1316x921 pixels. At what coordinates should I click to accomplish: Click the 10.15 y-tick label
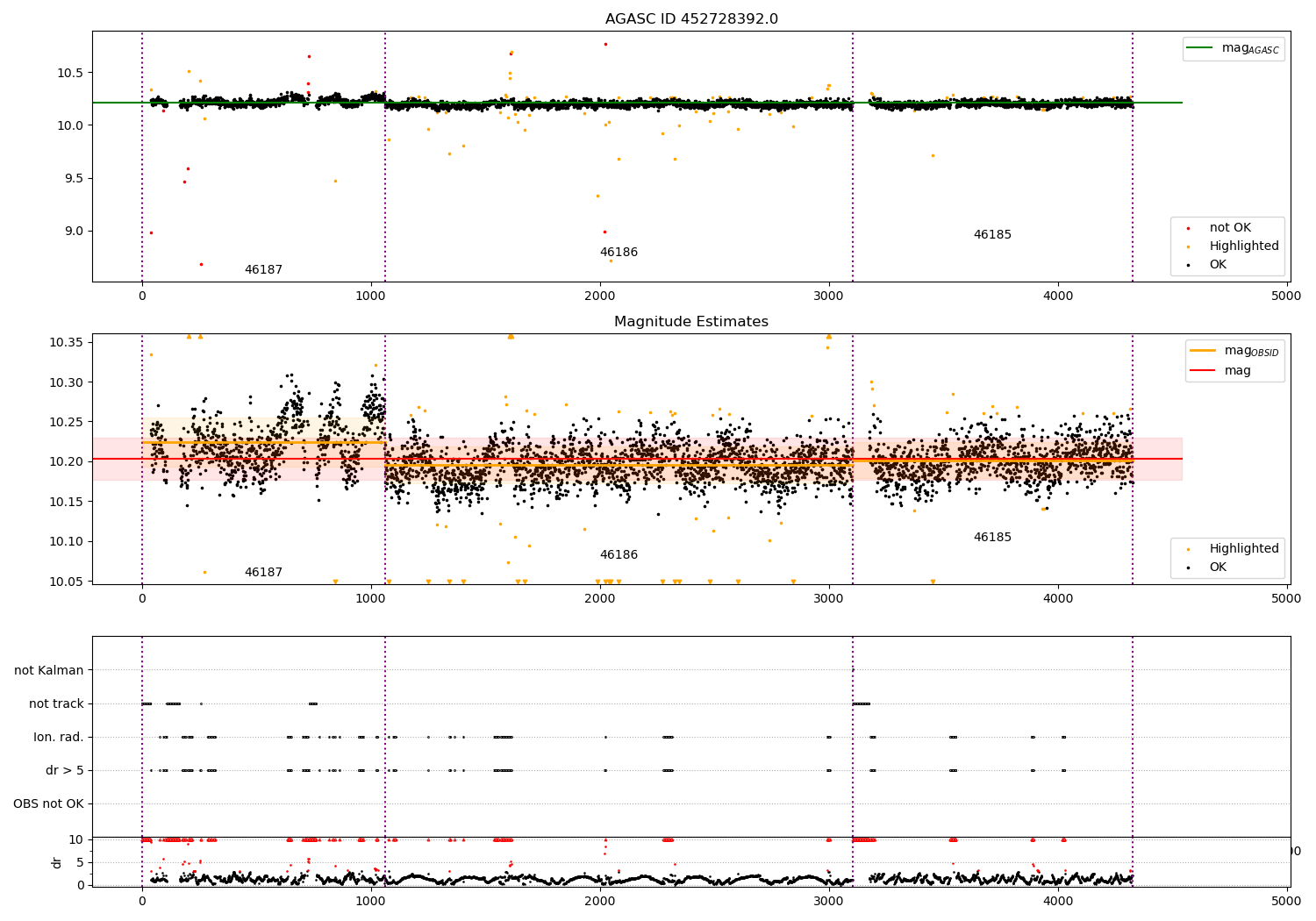tap(67, 502)
